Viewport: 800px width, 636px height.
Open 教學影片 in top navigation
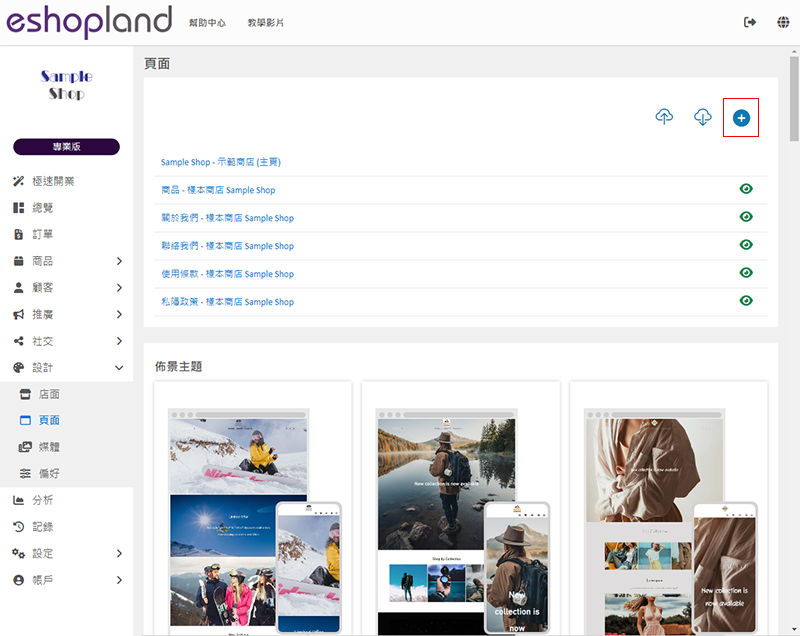(265, 22)
